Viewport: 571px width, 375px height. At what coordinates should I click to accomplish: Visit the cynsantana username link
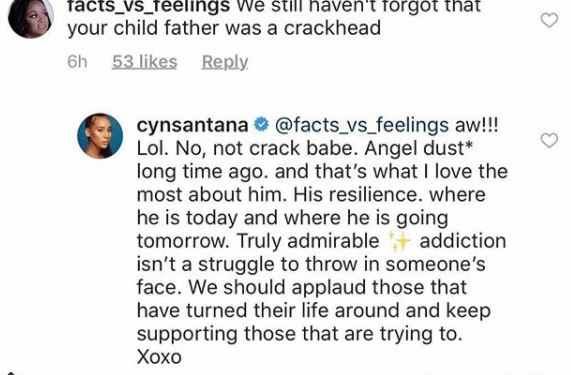click(x=193, y=125)
